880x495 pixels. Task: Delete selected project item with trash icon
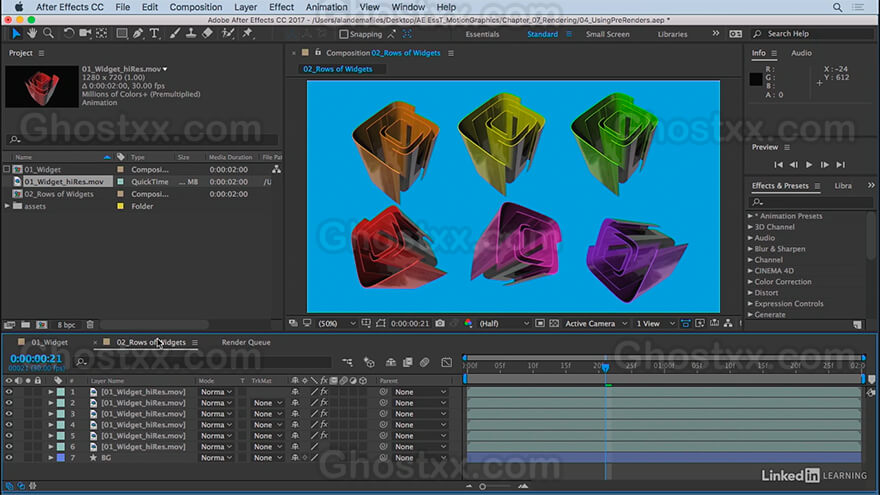point(90,324)
